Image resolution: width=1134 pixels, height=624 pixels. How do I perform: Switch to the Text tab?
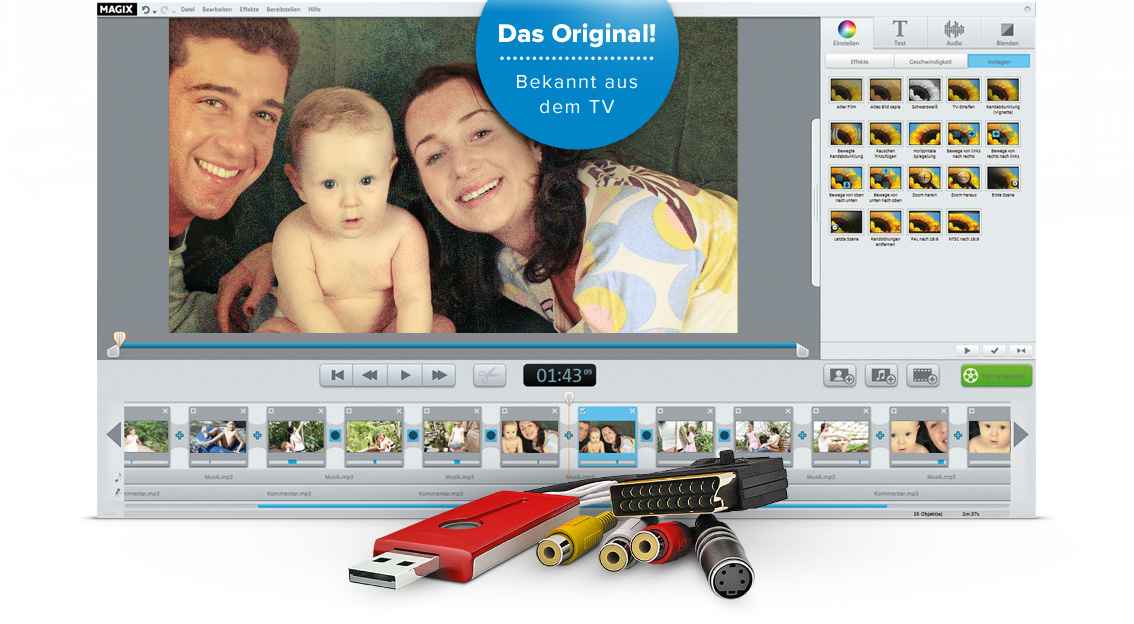(899, 32)
